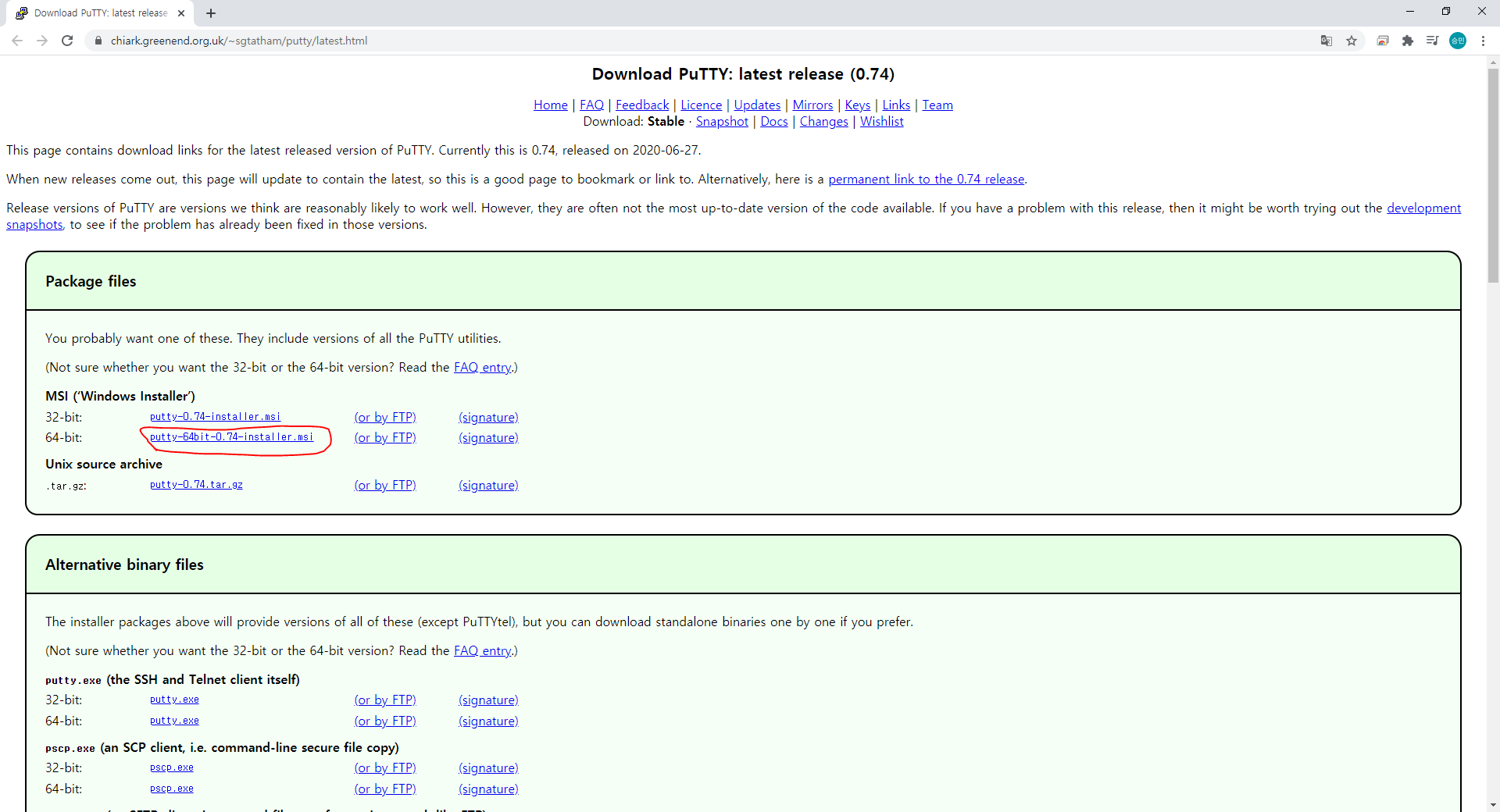The image size is (1500, 812).
Task: Open signature for 32-bit MSI installer
Action: [x=488, y=417]
